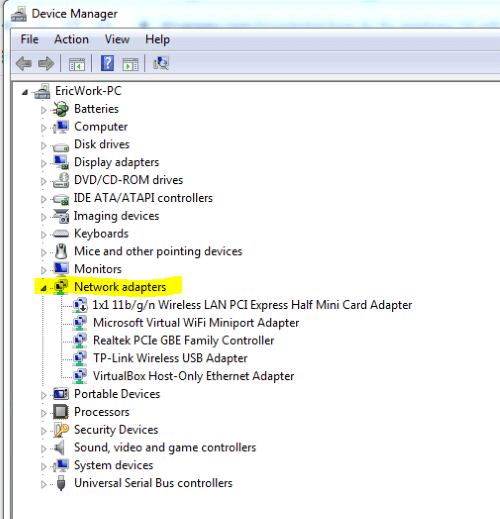Select Microsoft Virtual WiFi Miniport Adapter

pyautogui.click(x=196, y=323)
